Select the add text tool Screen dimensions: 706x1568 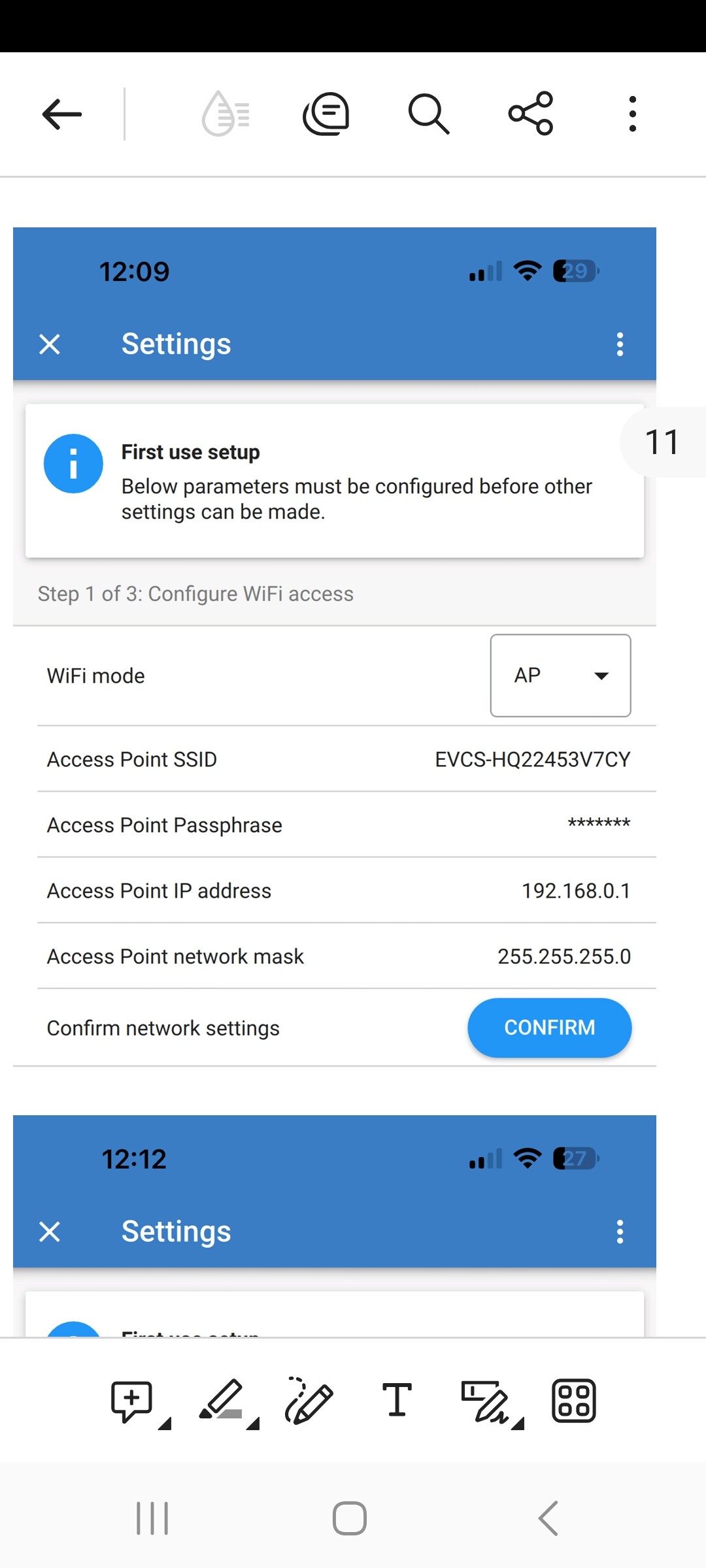click(397, 1401)
